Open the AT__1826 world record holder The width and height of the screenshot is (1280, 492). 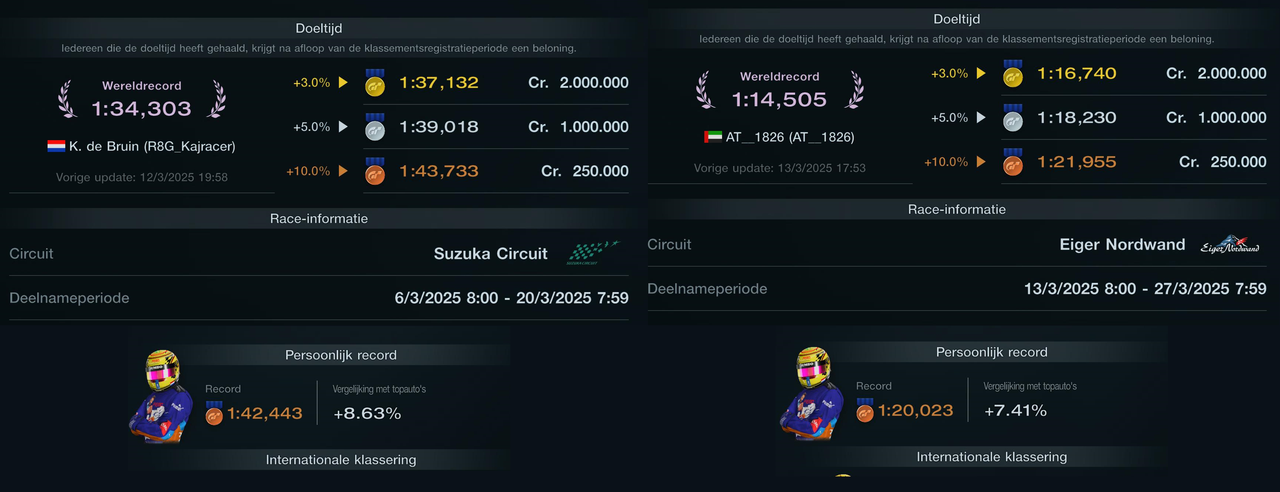[x=790, y=137]
